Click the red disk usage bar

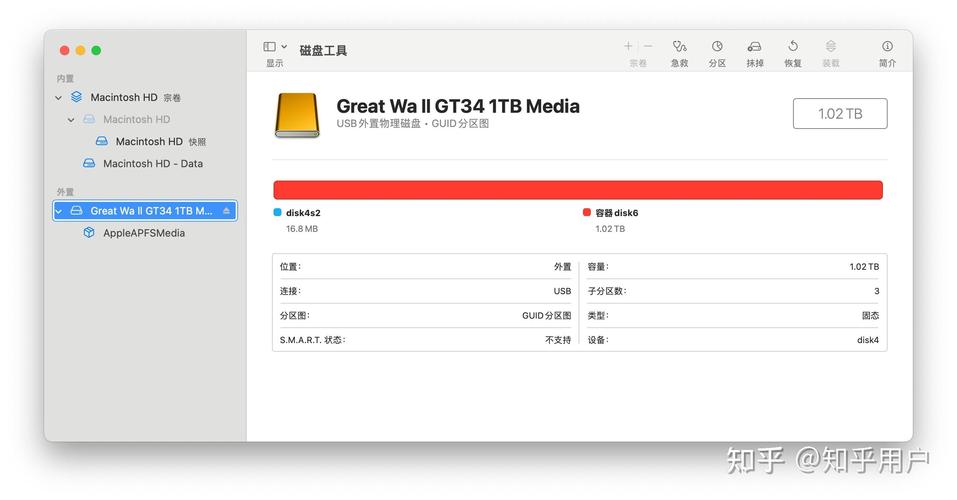click(x=578, y=190)
